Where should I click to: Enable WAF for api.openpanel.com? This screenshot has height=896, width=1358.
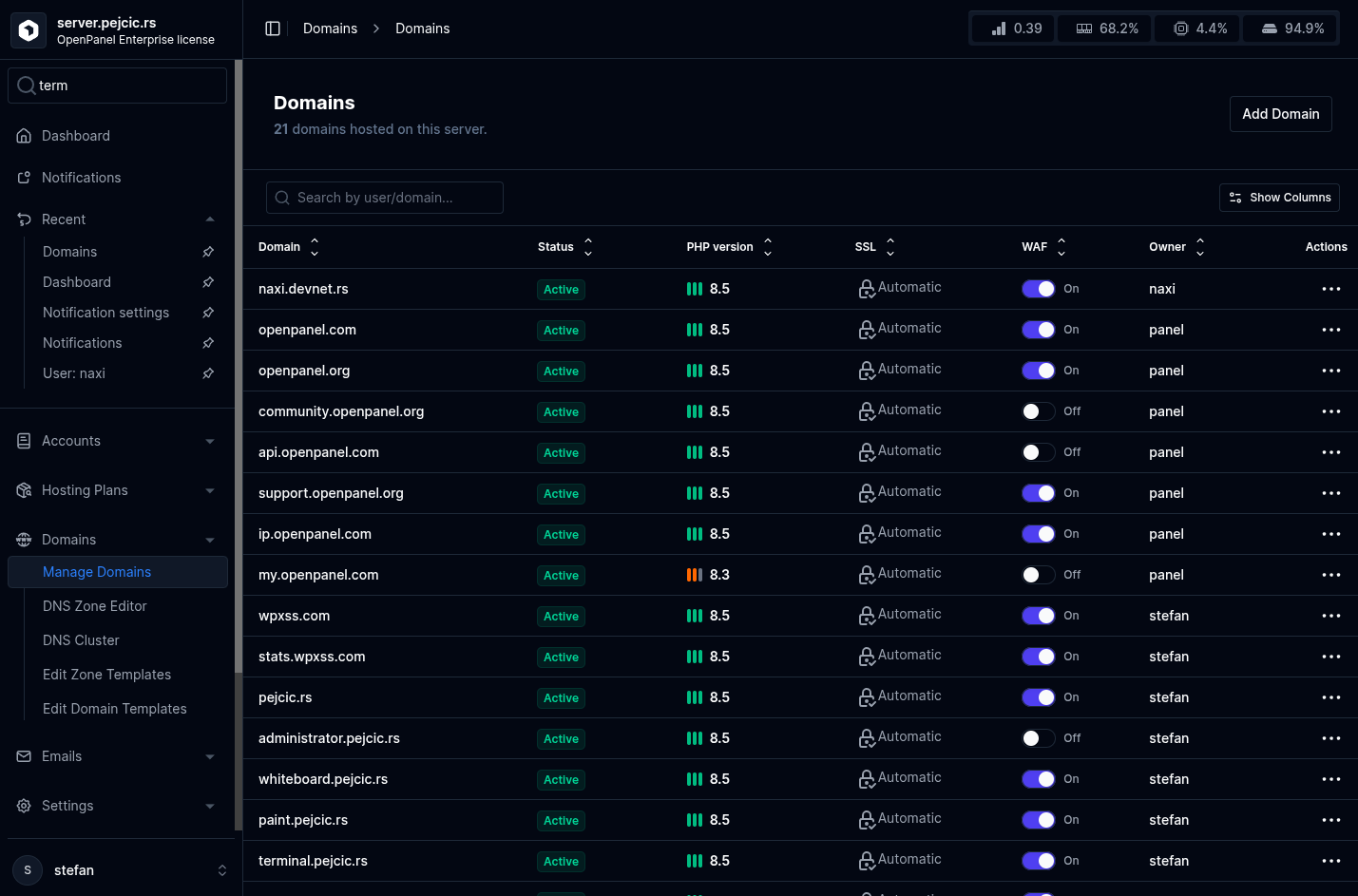1039,452
